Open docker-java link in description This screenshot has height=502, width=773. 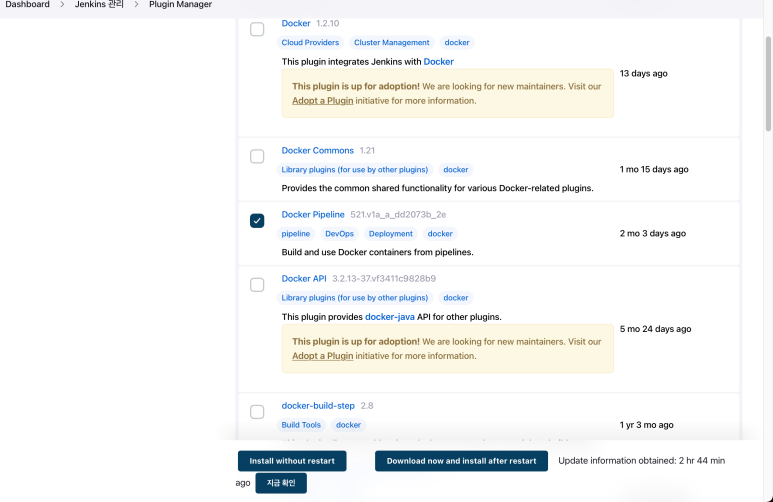point(389,317)
